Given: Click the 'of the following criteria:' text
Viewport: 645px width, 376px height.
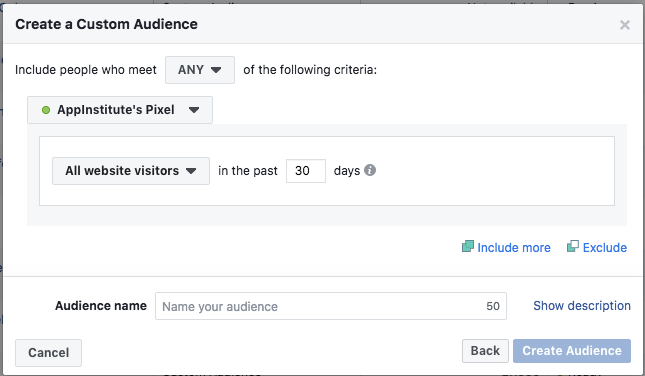Looking at the screenshot, I should [310, 70].
